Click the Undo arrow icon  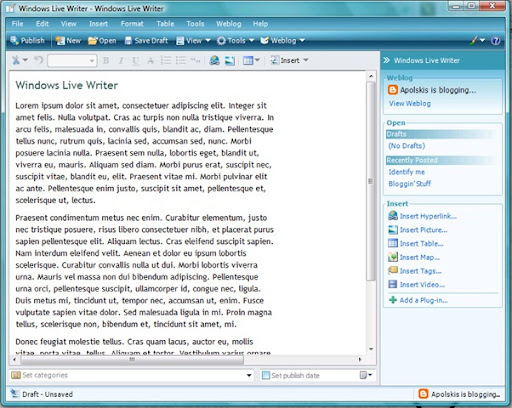[x=39, y=60]
